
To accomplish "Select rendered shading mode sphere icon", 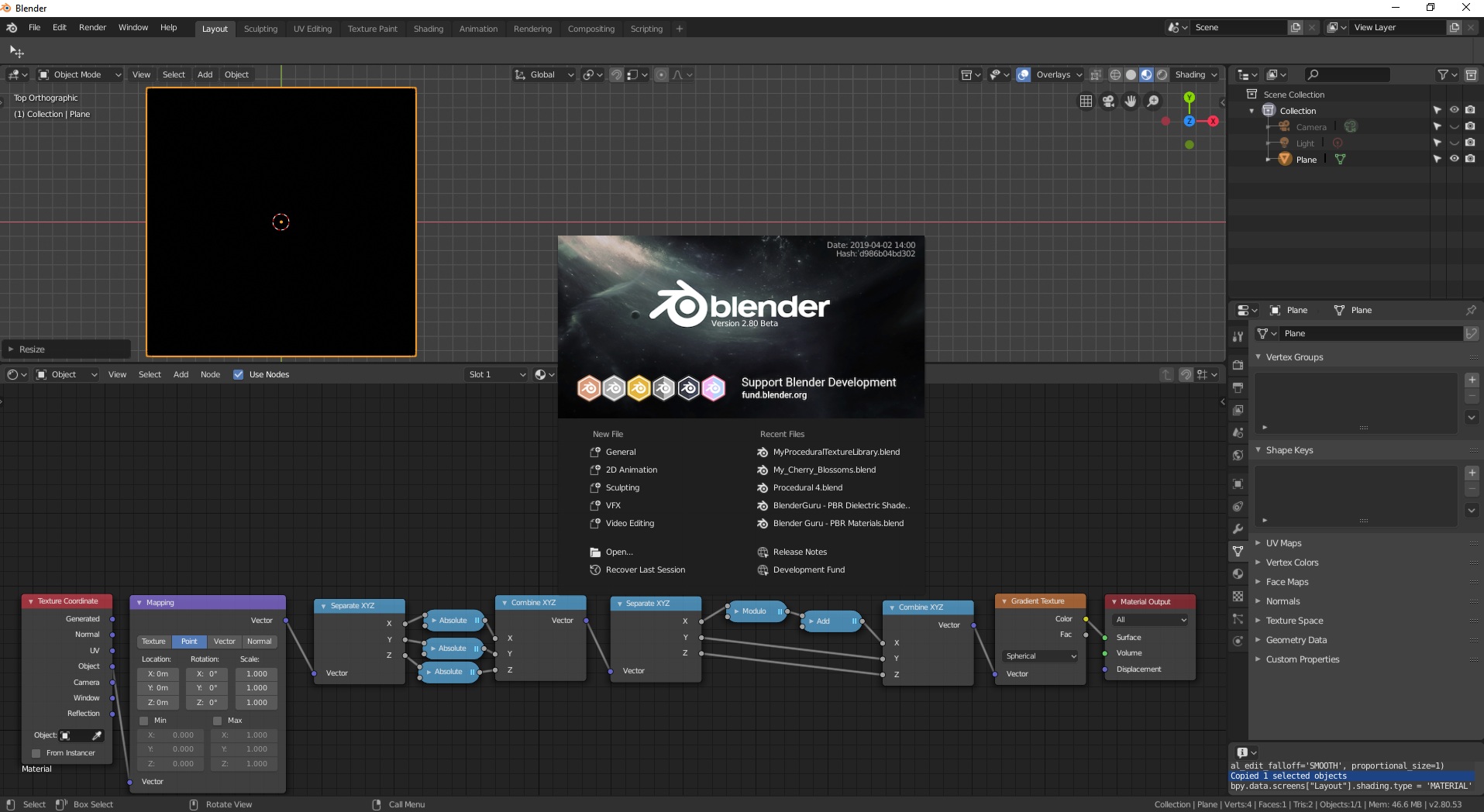I will pyautogui.click(x=1162, y=75).
